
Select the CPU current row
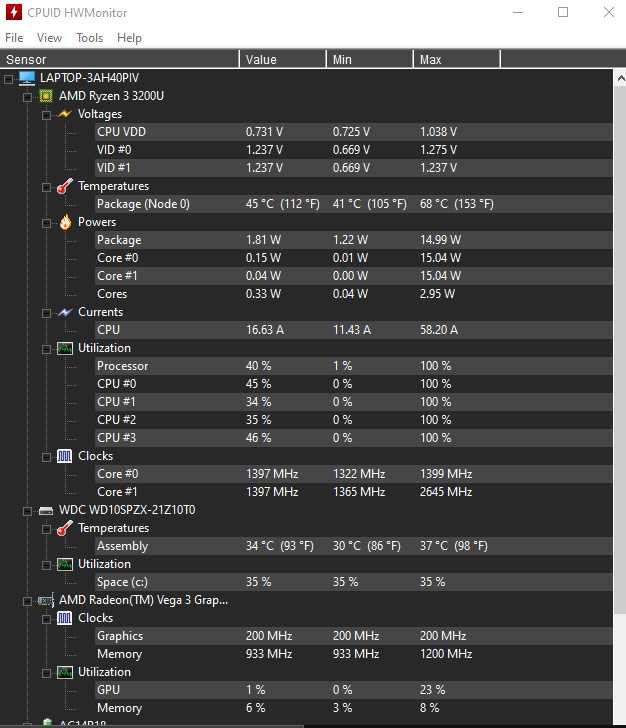(354, 330)
